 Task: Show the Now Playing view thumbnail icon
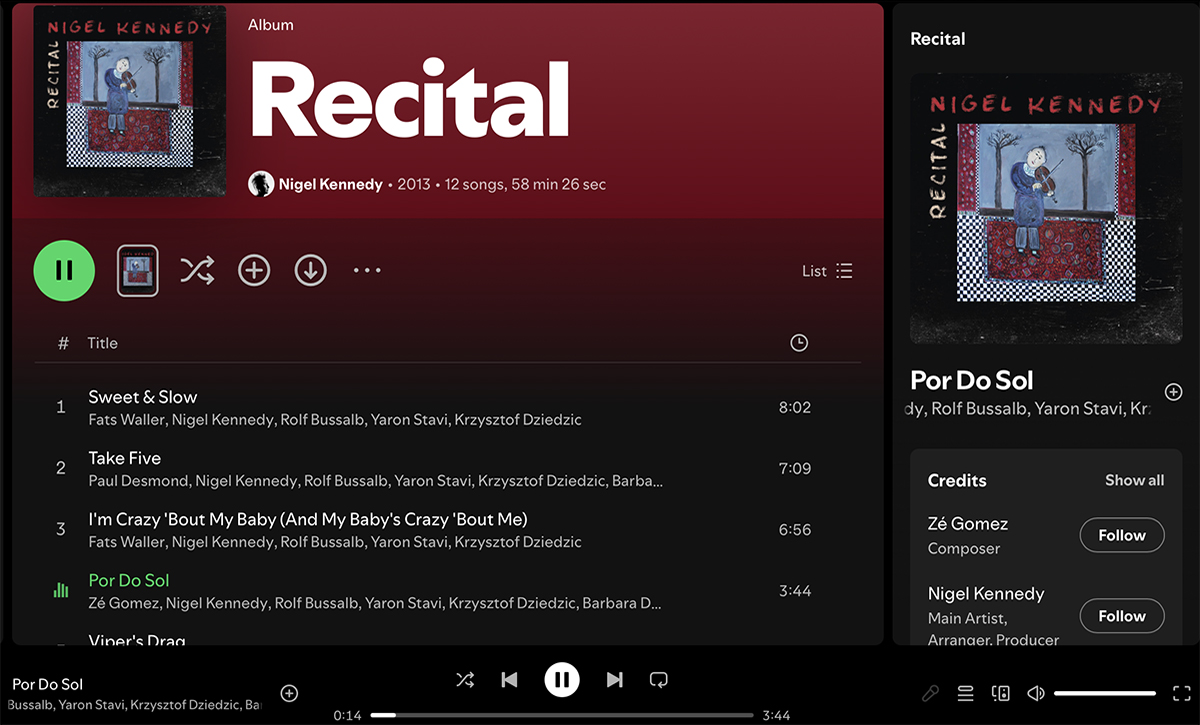pyautogui.click(x=137, y=270)
